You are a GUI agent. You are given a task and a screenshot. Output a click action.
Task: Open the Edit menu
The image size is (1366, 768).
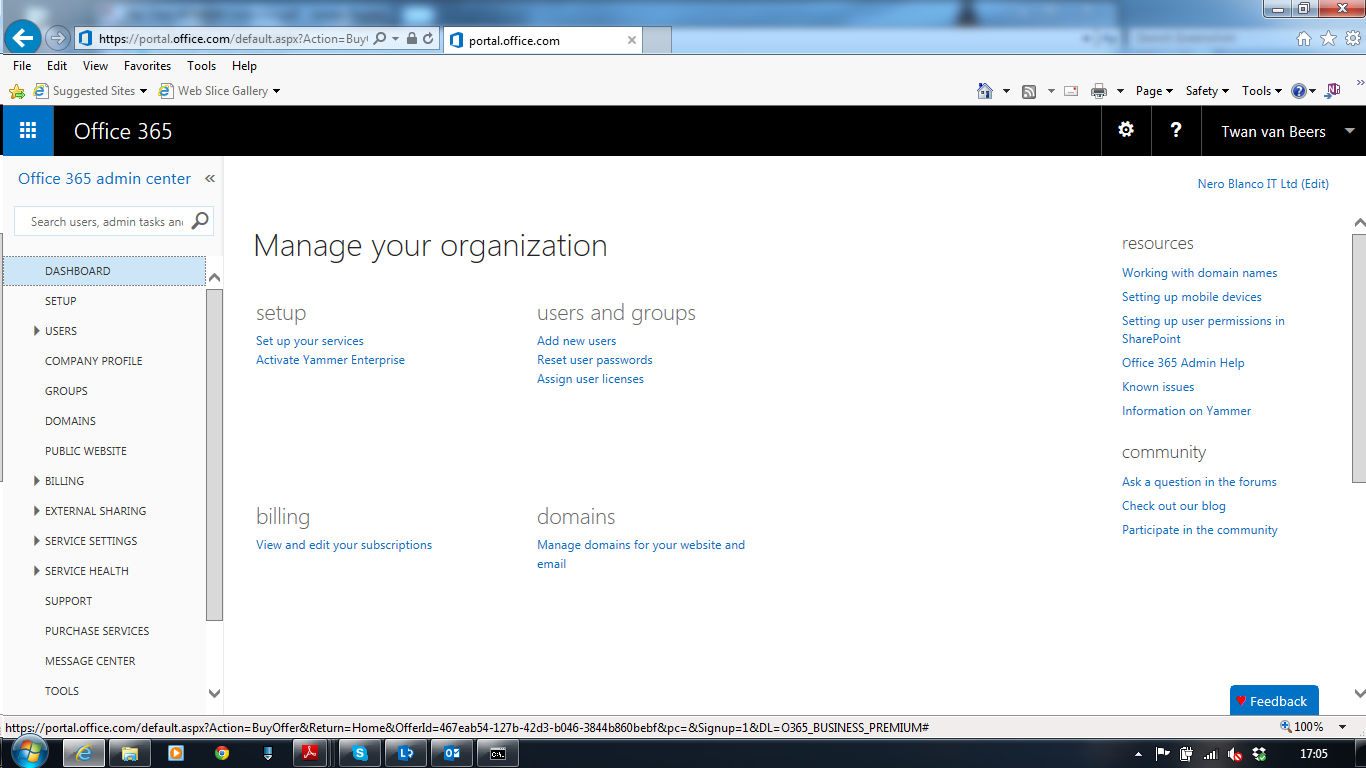coord(57,66)
